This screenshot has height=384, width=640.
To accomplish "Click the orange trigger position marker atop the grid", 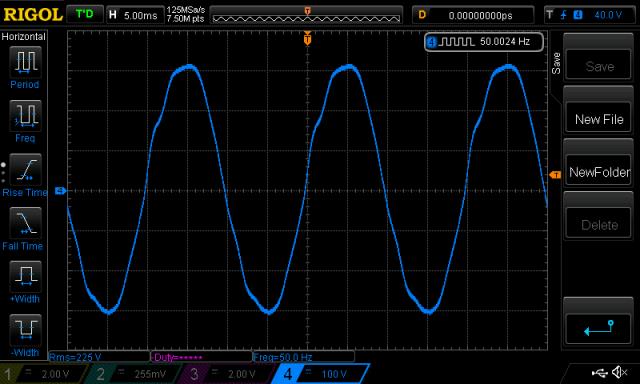I will coord(307,38).
